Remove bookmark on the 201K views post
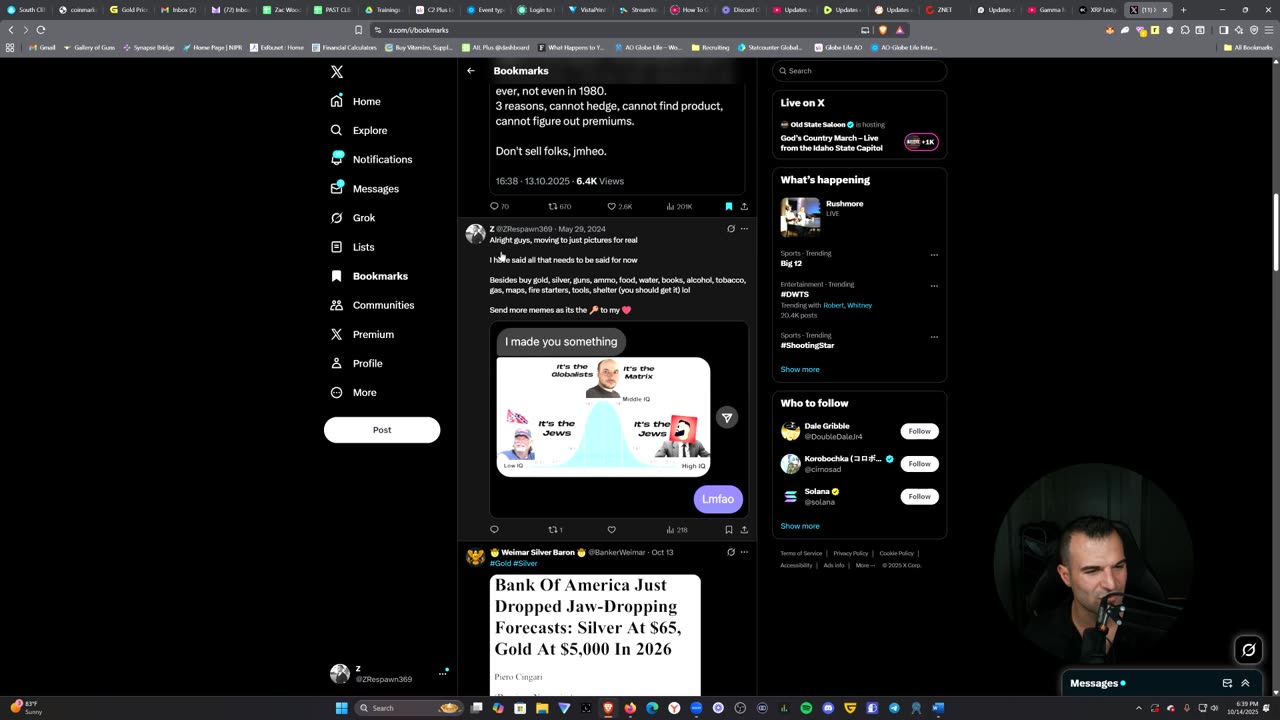This screenshot has height=720, width=1280. tap(728, 206)
